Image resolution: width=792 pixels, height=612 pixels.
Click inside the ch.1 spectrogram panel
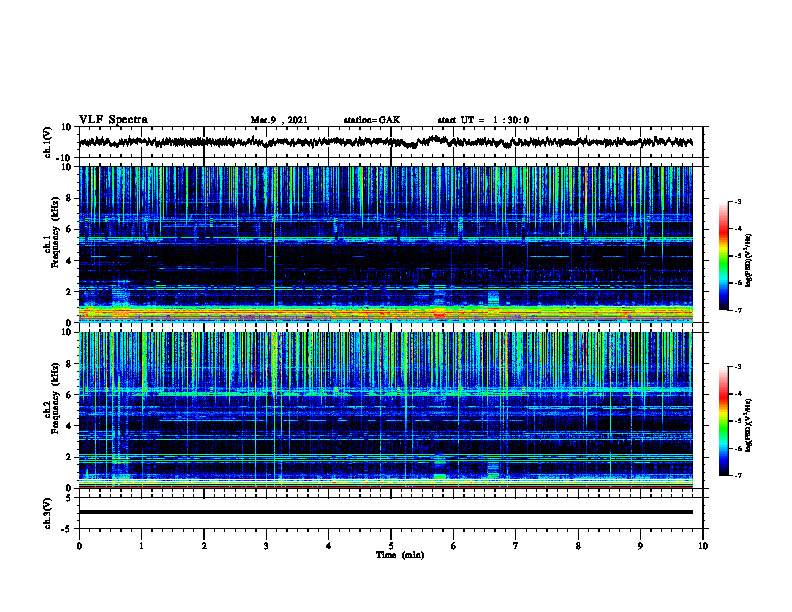point(385,244)
